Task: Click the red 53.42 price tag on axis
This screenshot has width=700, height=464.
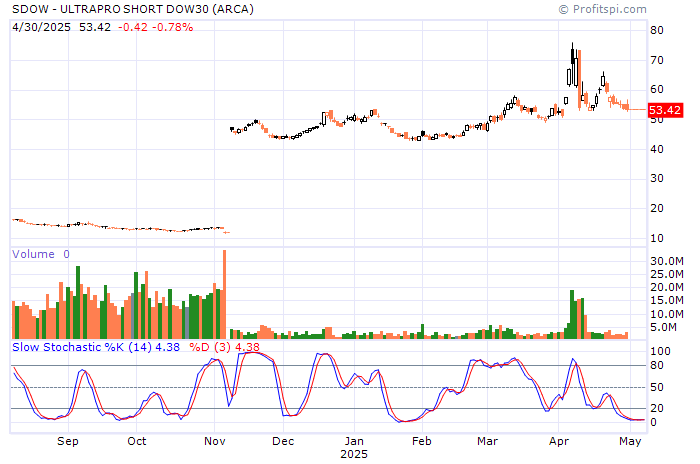Action: point(665,110)
